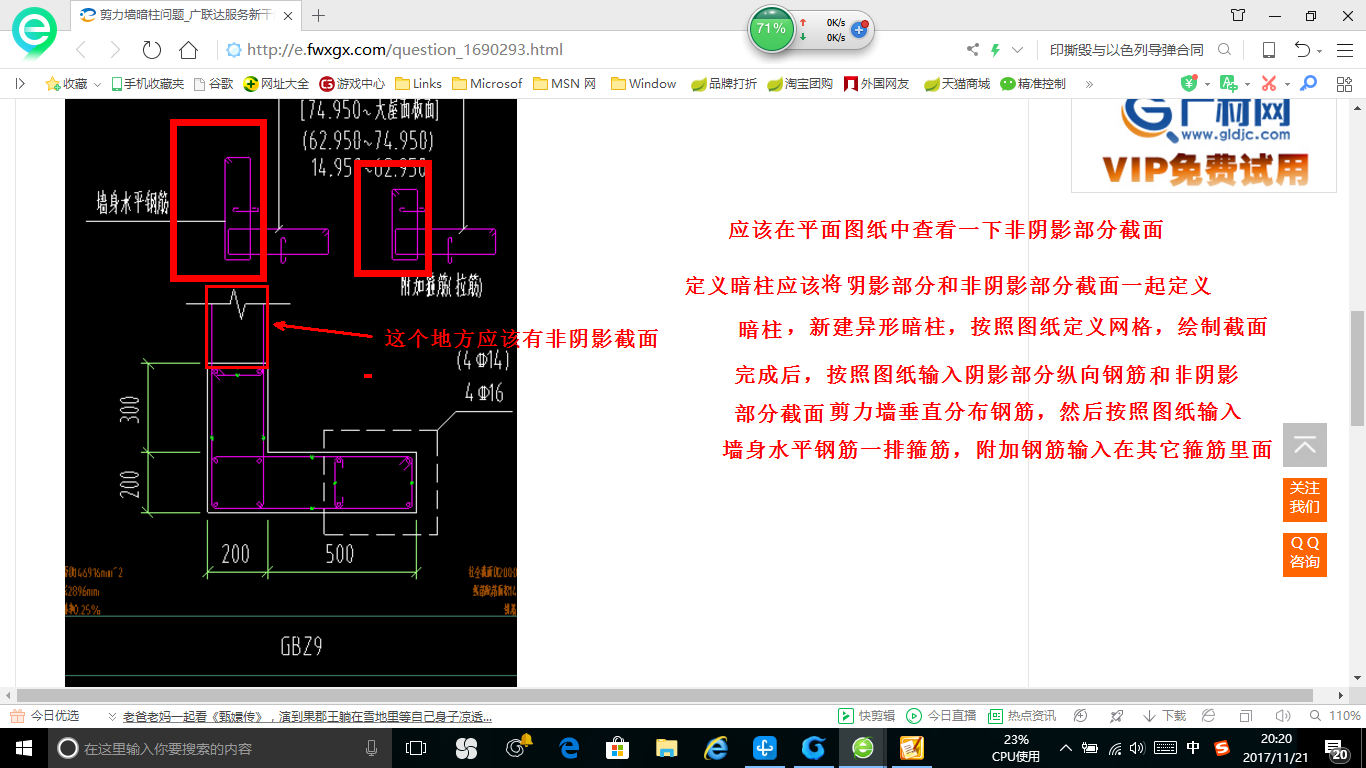The height and width of the screenshot is (768, 1366).
Task: Open the 快剪辑 tool
Action: (x=867, y=716)
